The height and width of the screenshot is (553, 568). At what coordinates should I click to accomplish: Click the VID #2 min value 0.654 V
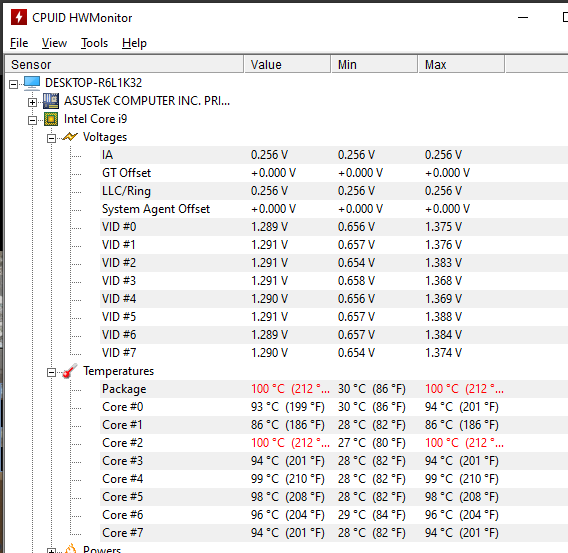356,263
